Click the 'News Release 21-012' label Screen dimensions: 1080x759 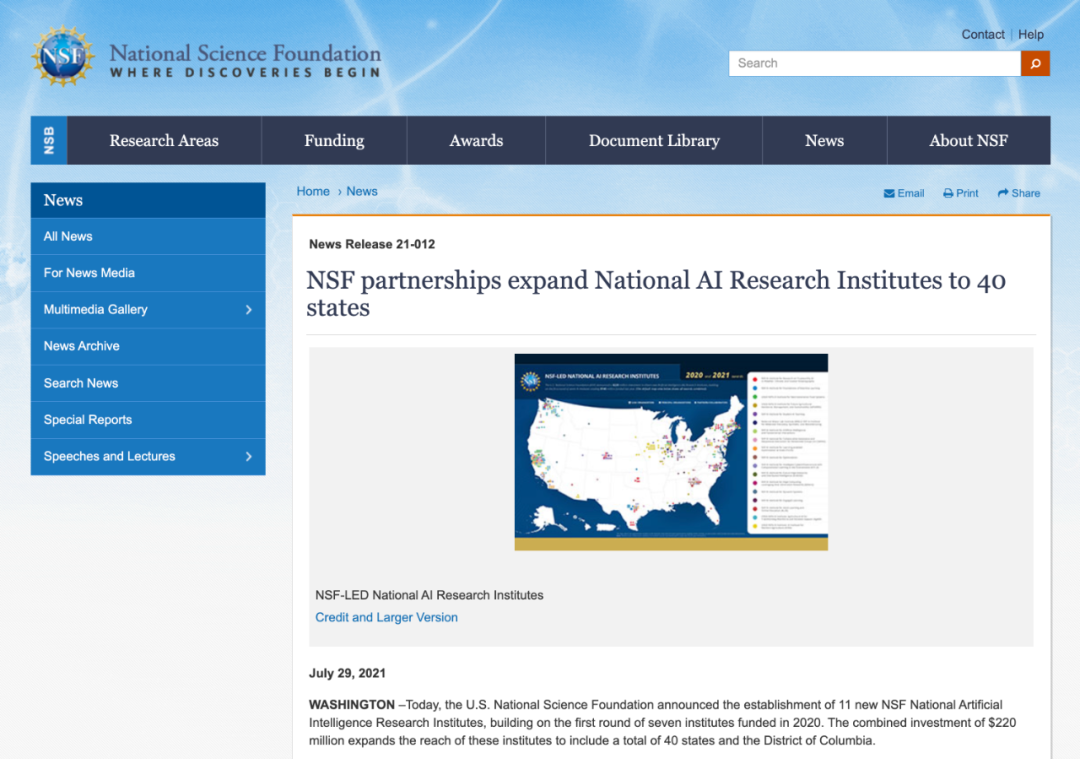pos(372,245)
